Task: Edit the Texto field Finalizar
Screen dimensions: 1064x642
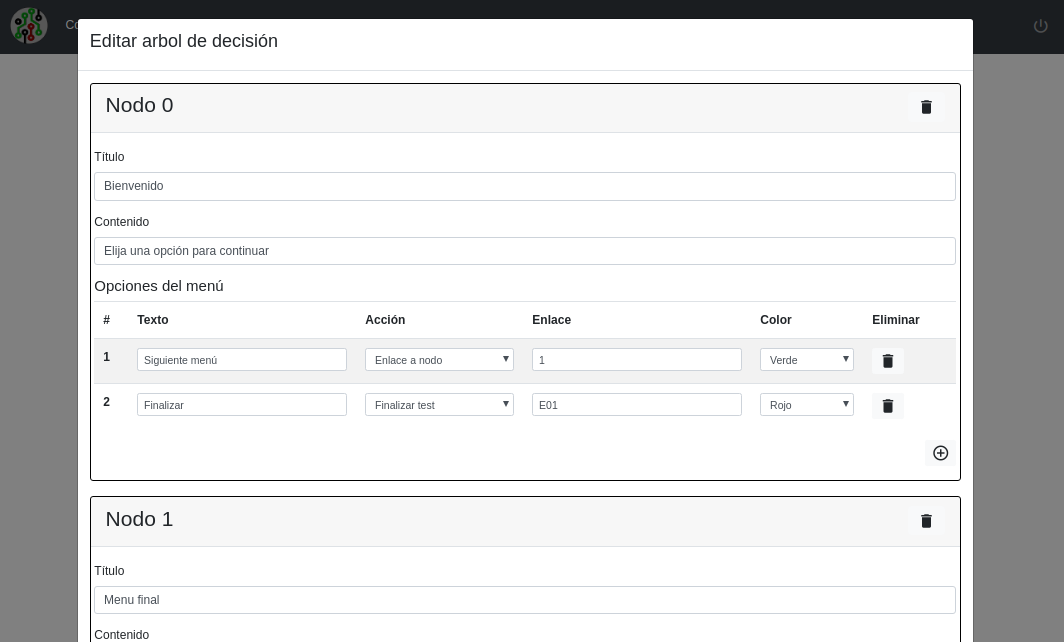Action: point(242,404)
